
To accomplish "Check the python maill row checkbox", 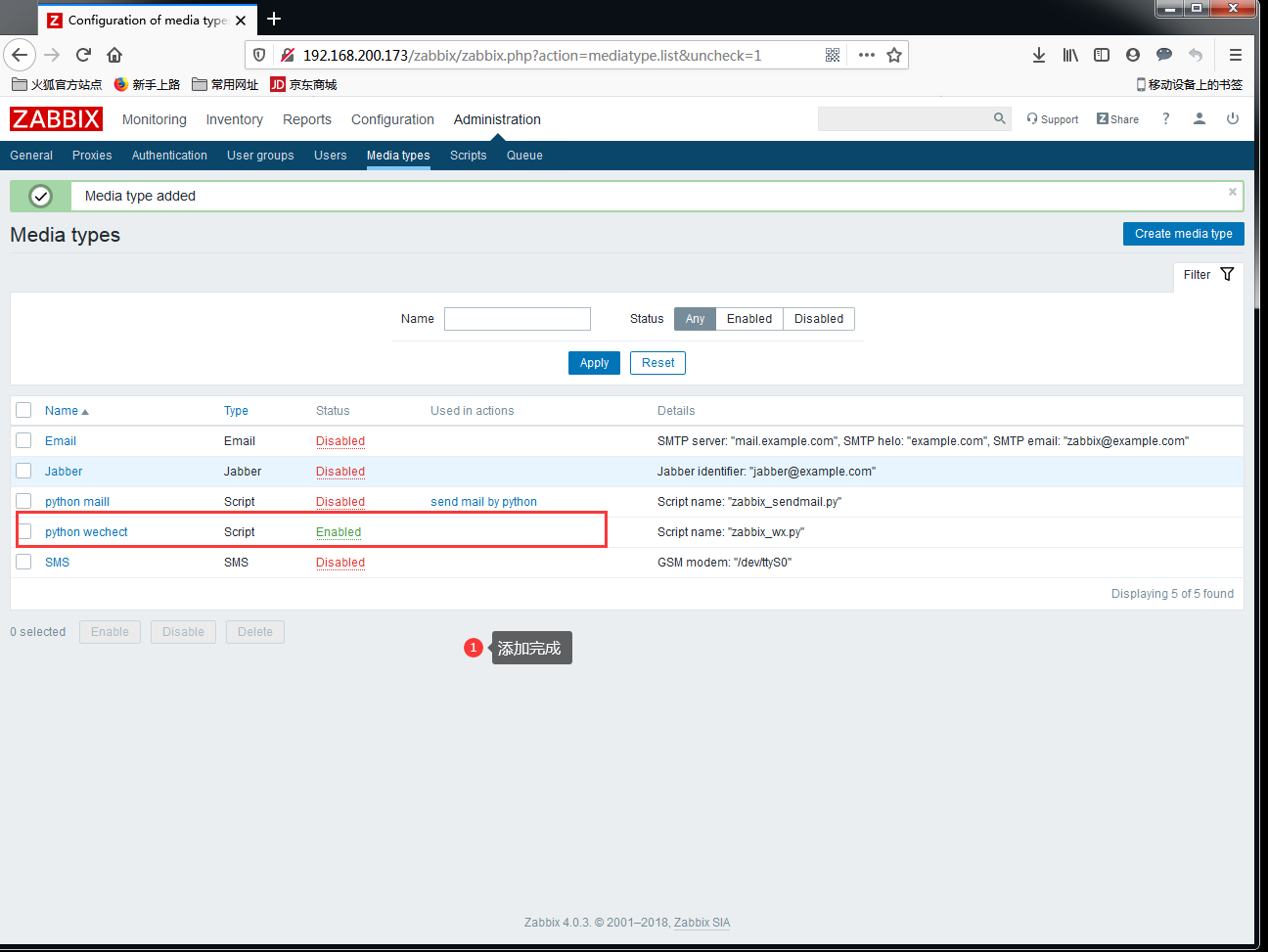I will pos(24,501).
